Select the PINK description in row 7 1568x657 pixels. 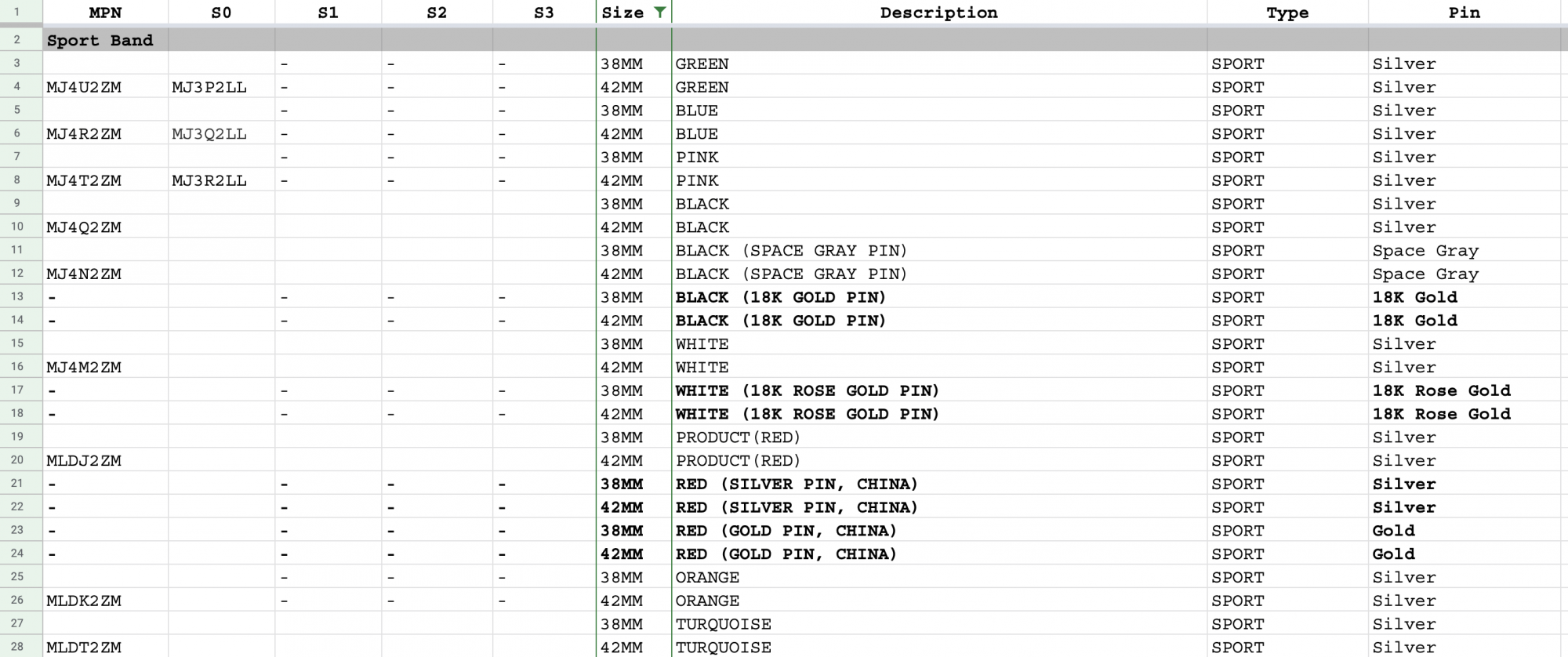939,157
